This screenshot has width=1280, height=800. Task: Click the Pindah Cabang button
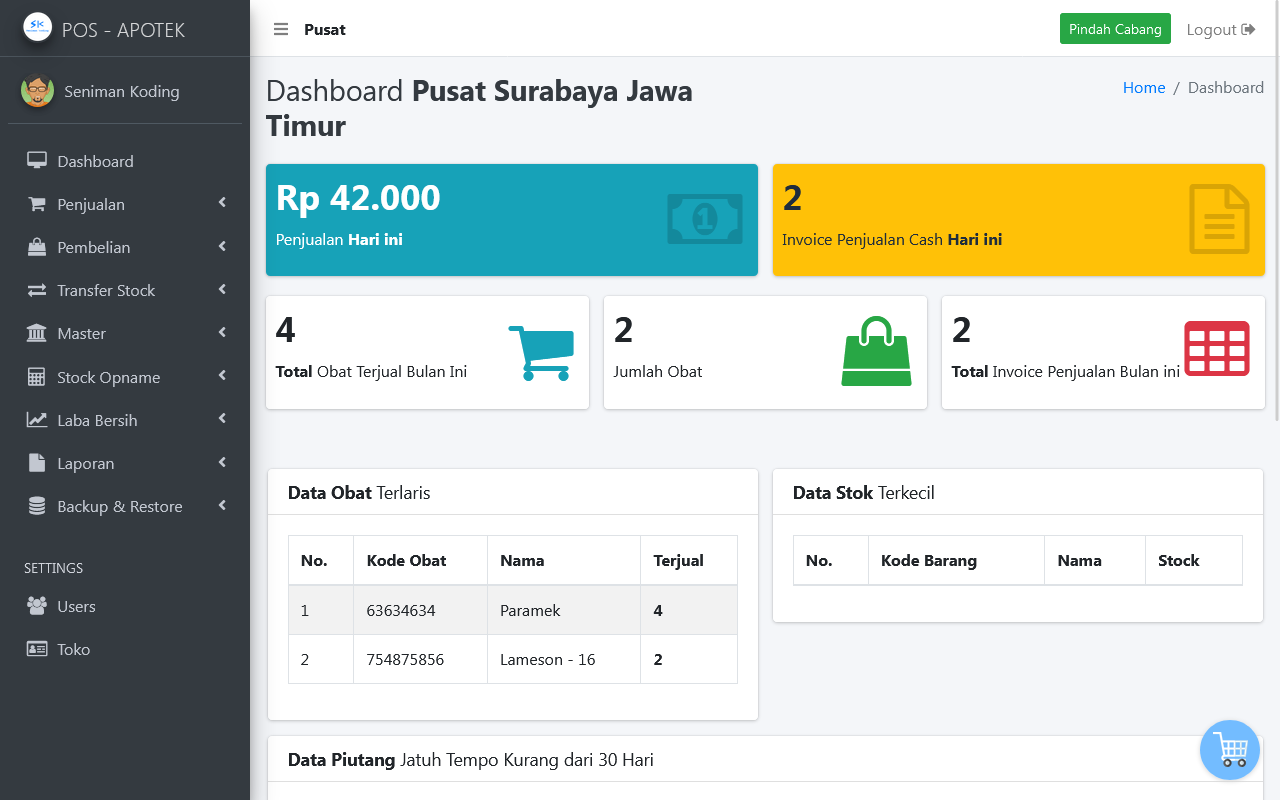pos(1115,29)
